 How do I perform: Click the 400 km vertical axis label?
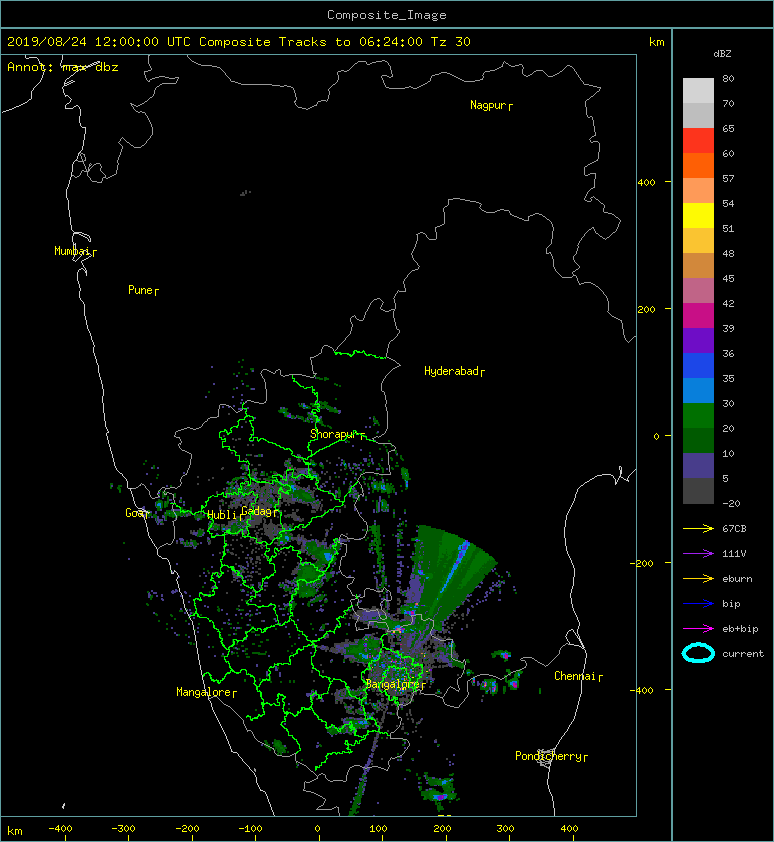(x=646, y=183)
